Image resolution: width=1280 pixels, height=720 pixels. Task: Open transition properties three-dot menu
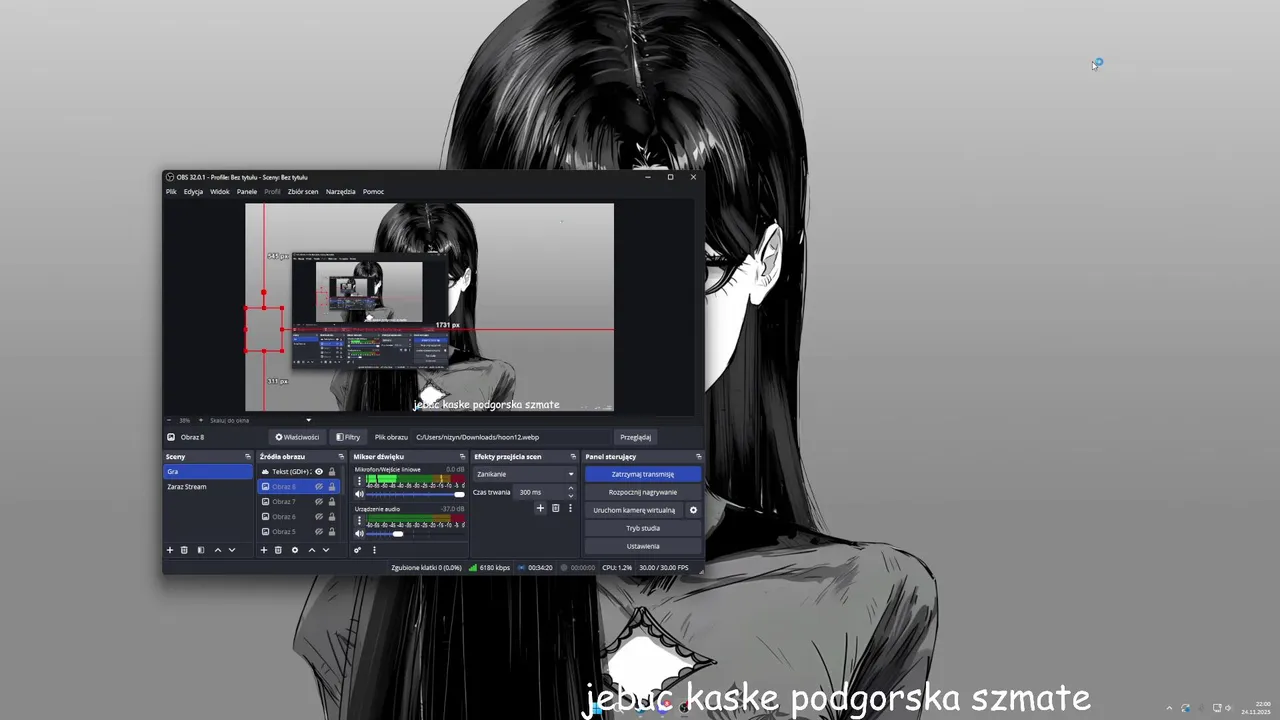coord(571,508)
